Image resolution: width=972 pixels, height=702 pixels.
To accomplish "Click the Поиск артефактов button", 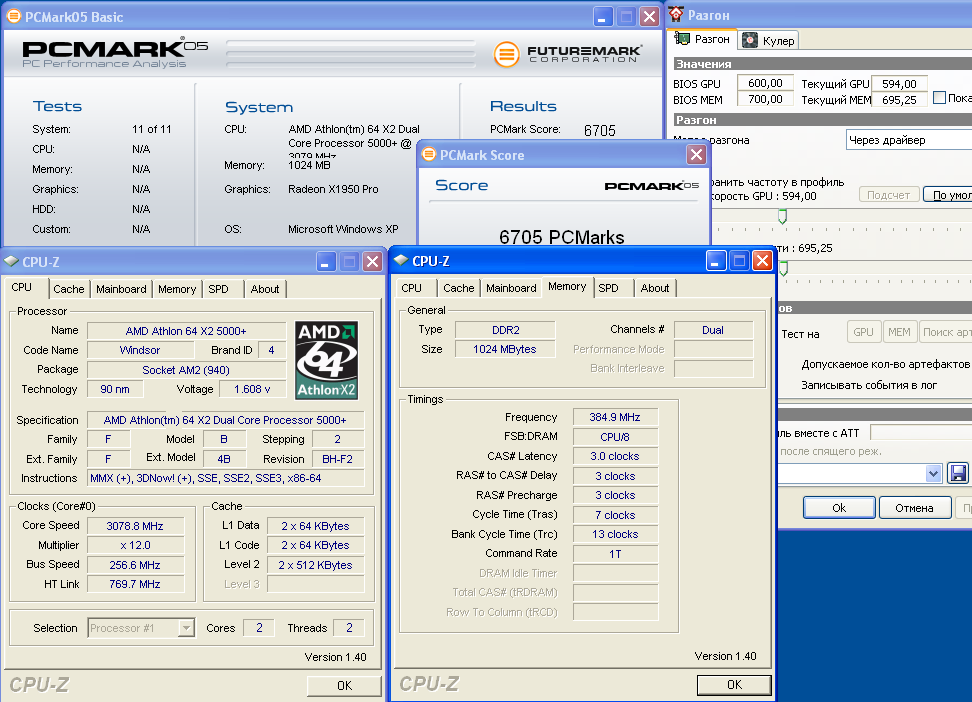I will pyautogui.click(x=946, y=332).
